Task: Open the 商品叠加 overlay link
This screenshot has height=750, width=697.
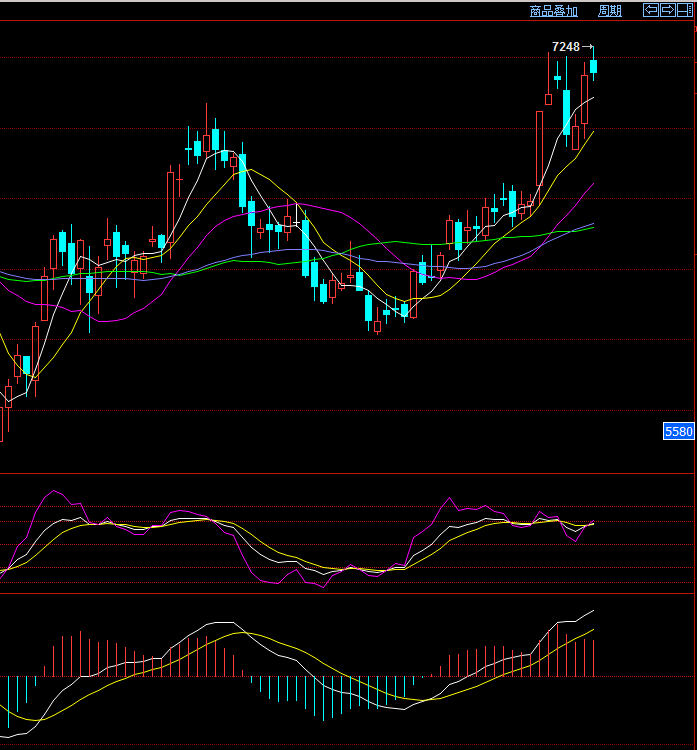Action: click(x=553, y=11)
